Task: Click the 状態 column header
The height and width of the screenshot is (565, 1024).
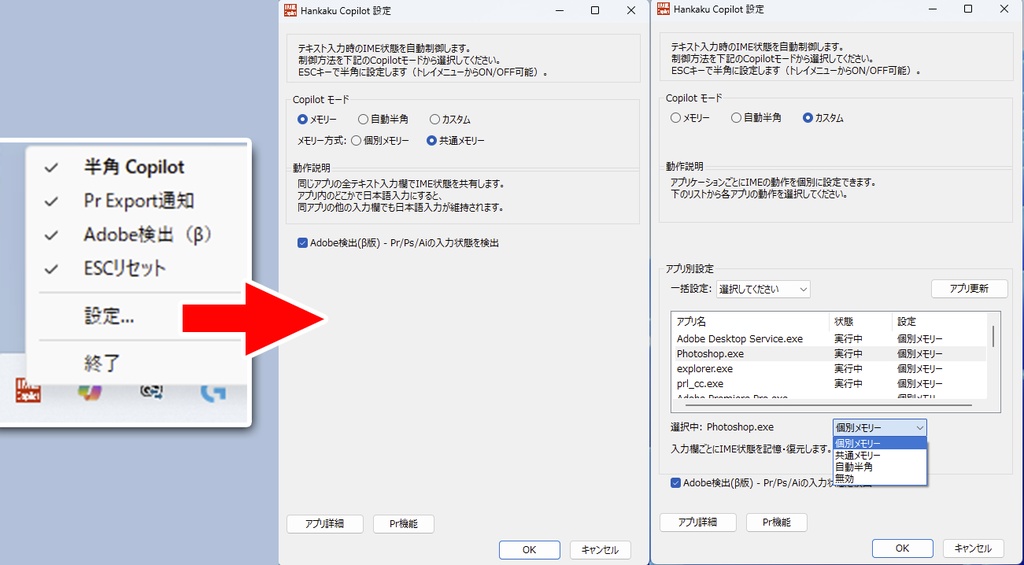Action: pos(860,322)
